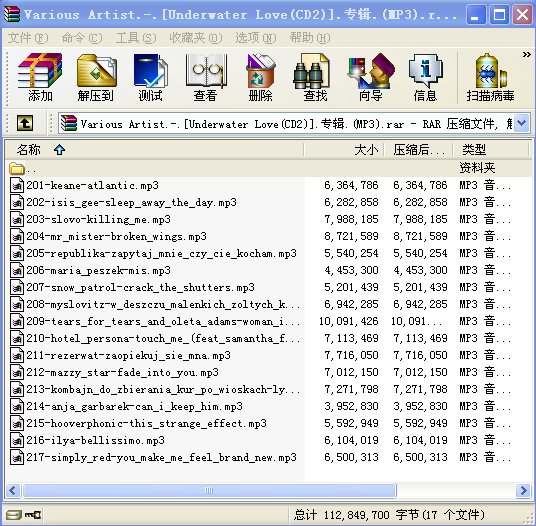Image resolution: width=536 pixels, height=526 pixels.
Task: Minimize the WinRAR window
Action: (476, 15)
